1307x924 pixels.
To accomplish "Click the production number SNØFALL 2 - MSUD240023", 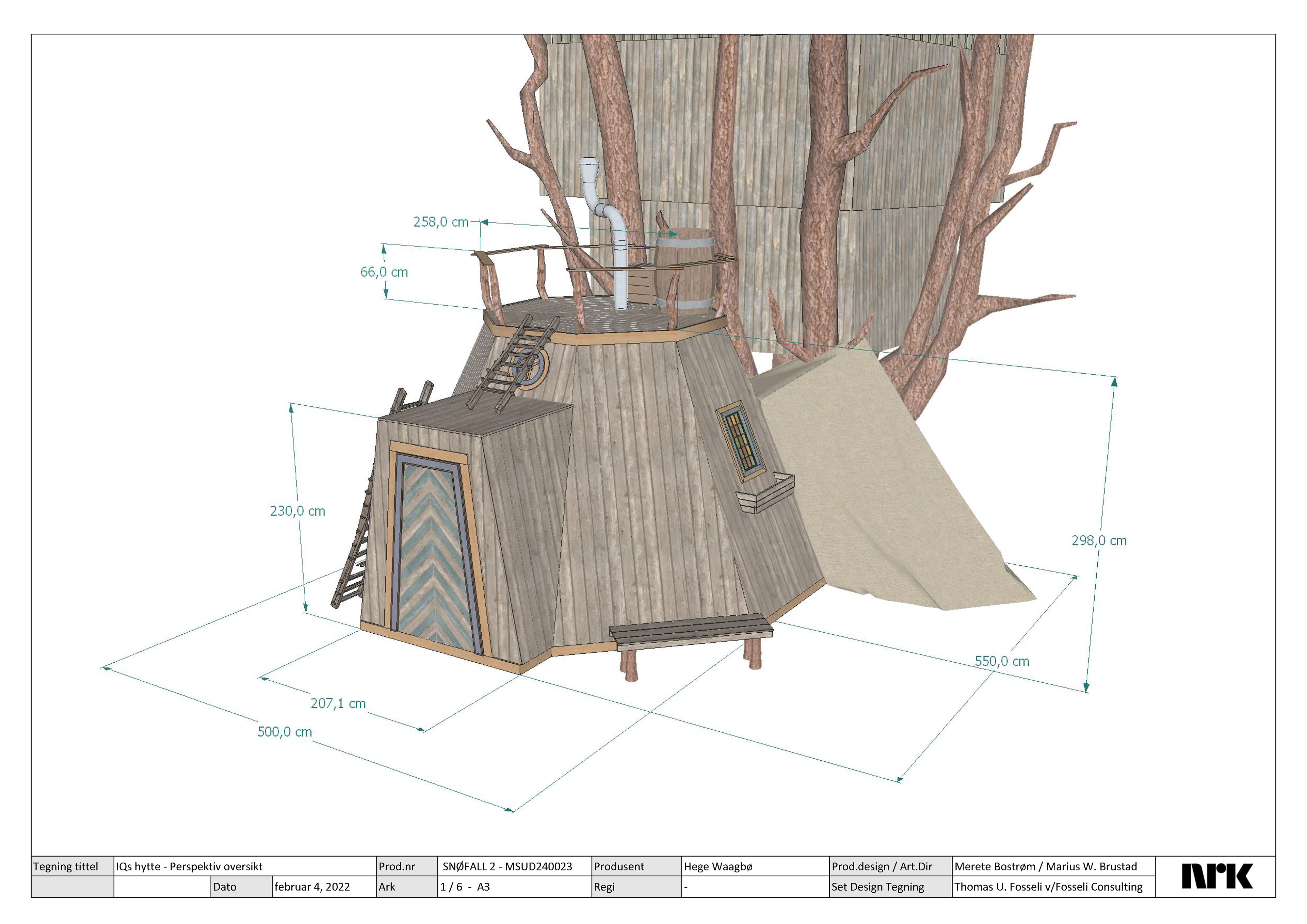I will click(507, 866).
